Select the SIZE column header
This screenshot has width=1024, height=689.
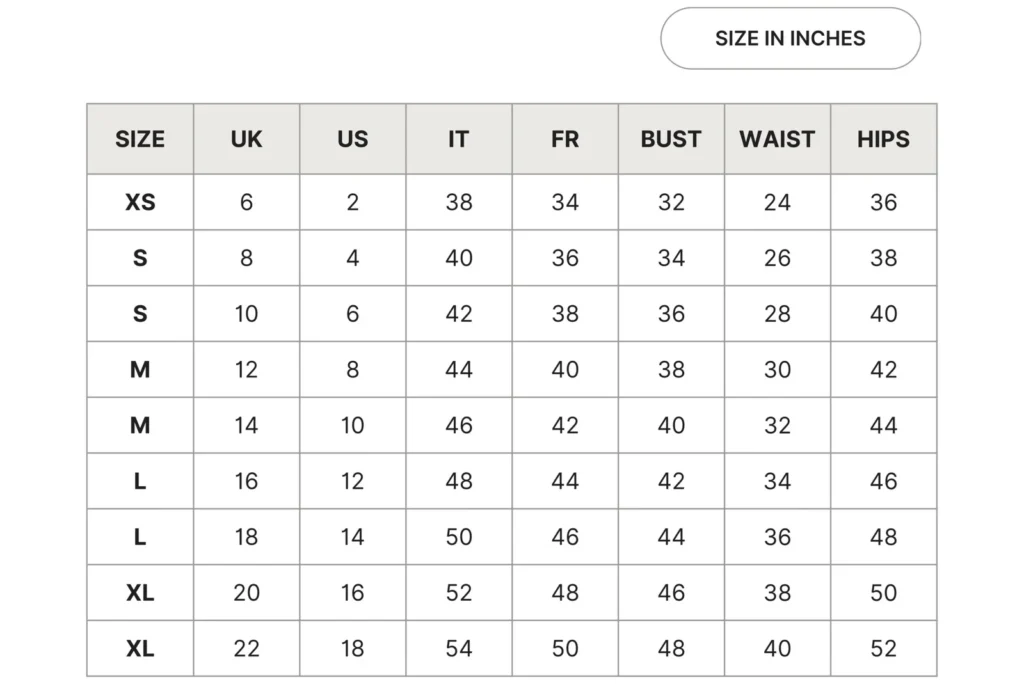140,139
